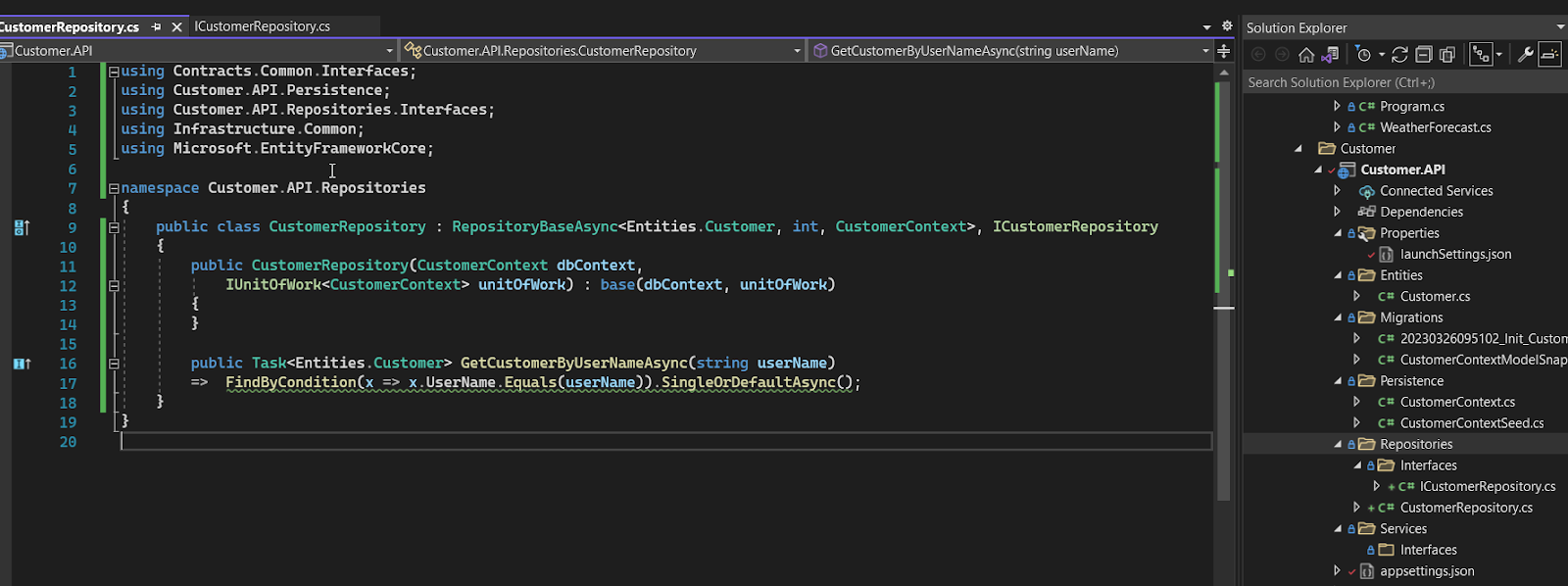Click the Collapse All icon in Solution Explorer

coord(1424,55)
